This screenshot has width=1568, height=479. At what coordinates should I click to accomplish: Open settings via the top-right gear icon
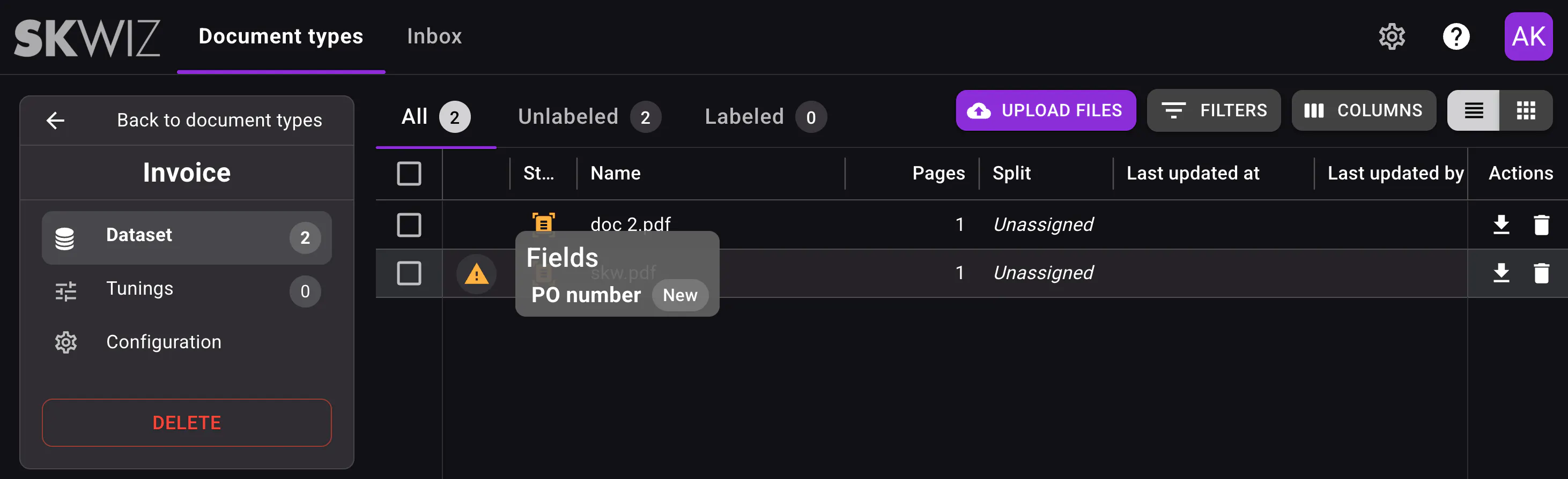click(1392, 36)
